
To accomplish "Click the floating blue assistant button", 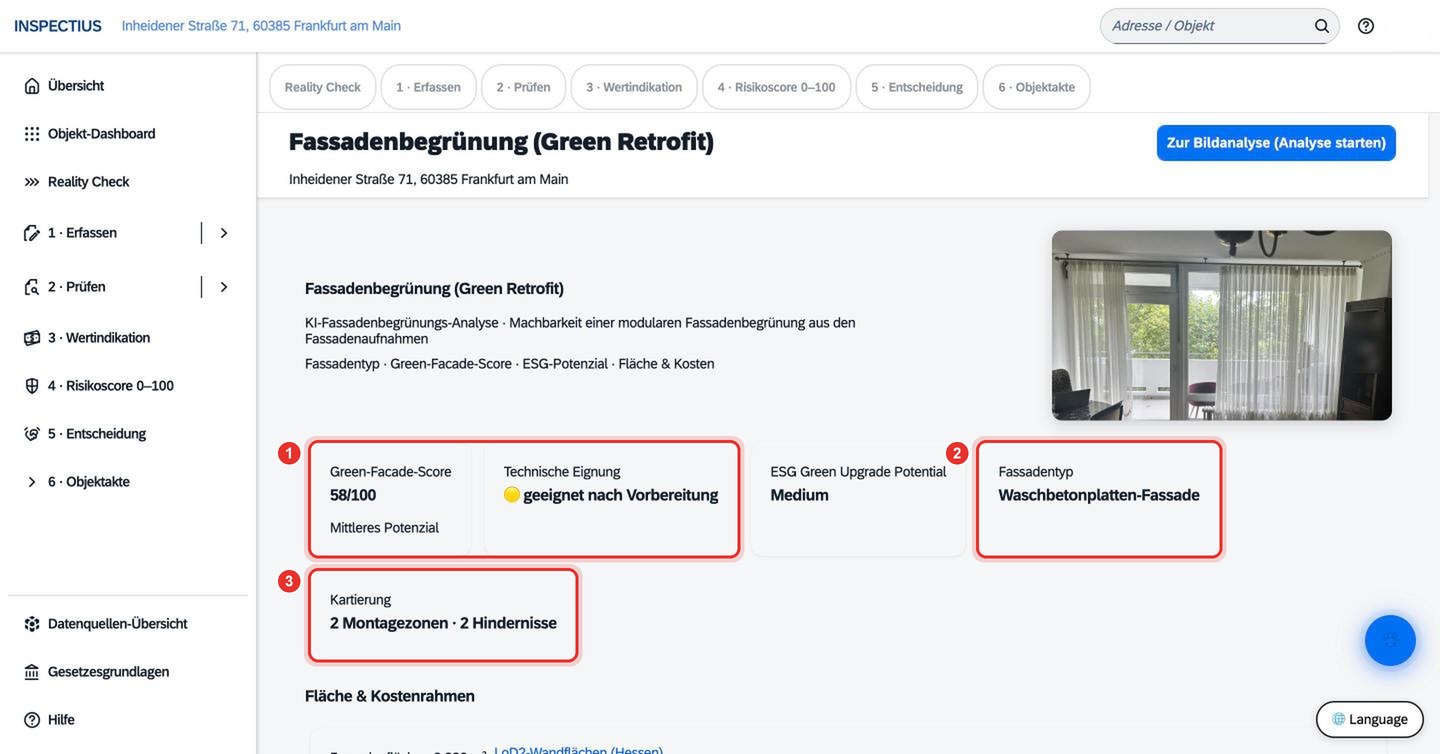I will (1390, 640).
